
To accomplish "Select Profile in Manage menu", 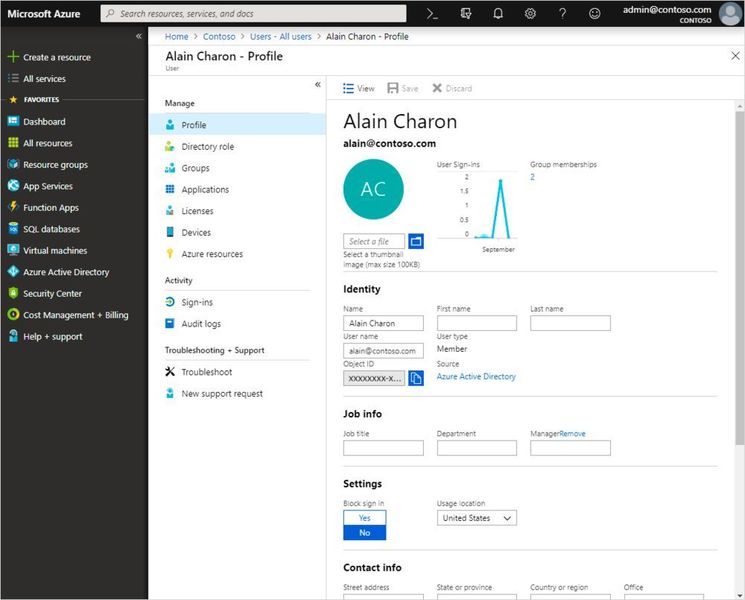I will (x=237, y=125).
